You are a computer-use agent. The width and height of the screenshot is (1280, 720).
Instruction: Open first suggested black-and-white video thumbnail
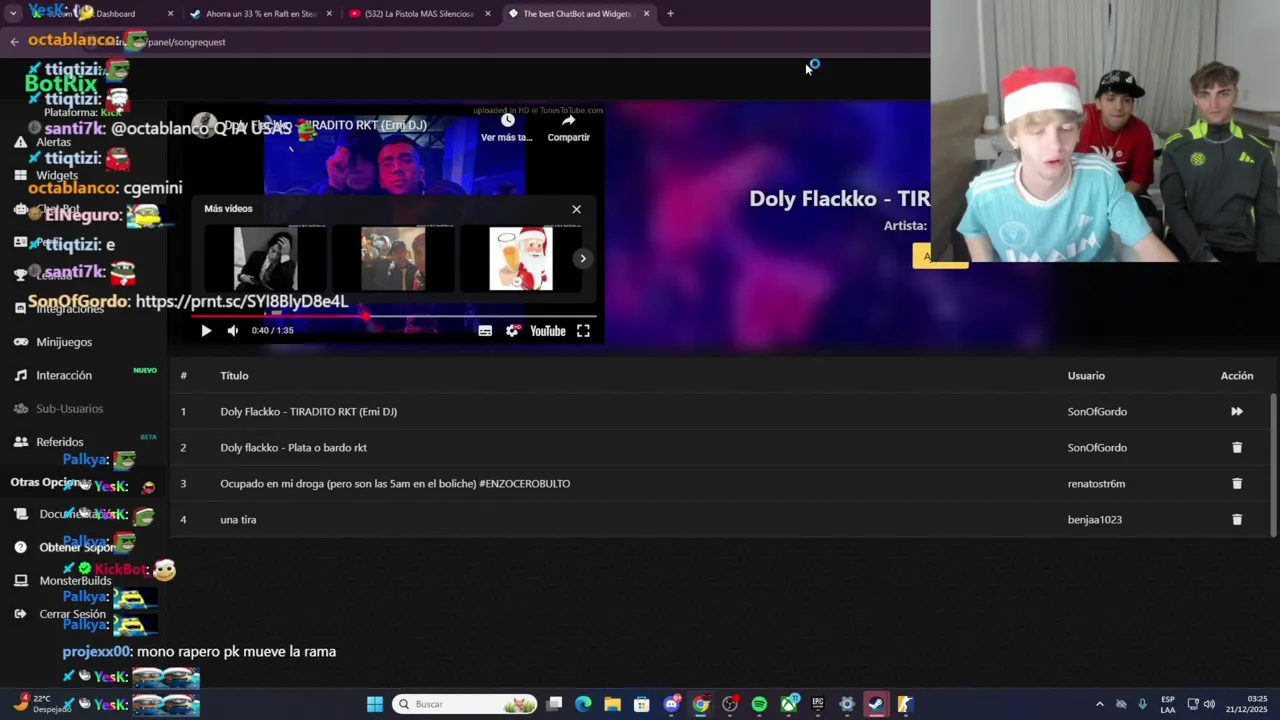click(x=265, y=259)
